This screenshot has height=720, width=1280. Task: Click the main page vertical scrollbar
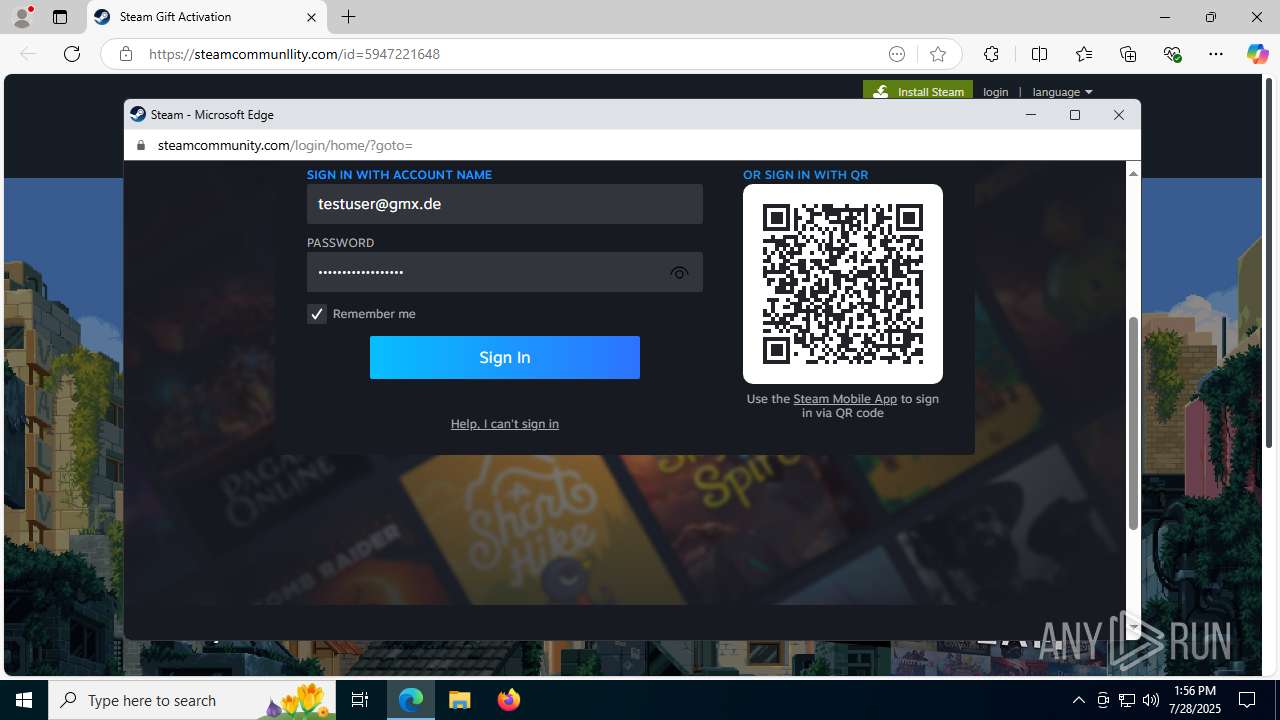point(1271,262)
